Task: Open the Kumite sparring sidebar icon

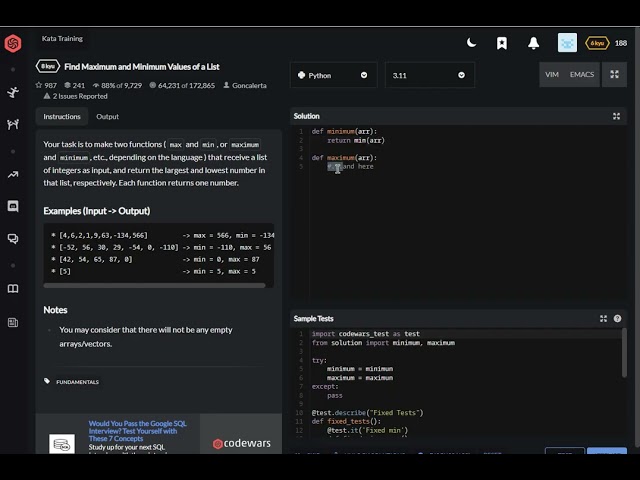Action: click(13, 124)
